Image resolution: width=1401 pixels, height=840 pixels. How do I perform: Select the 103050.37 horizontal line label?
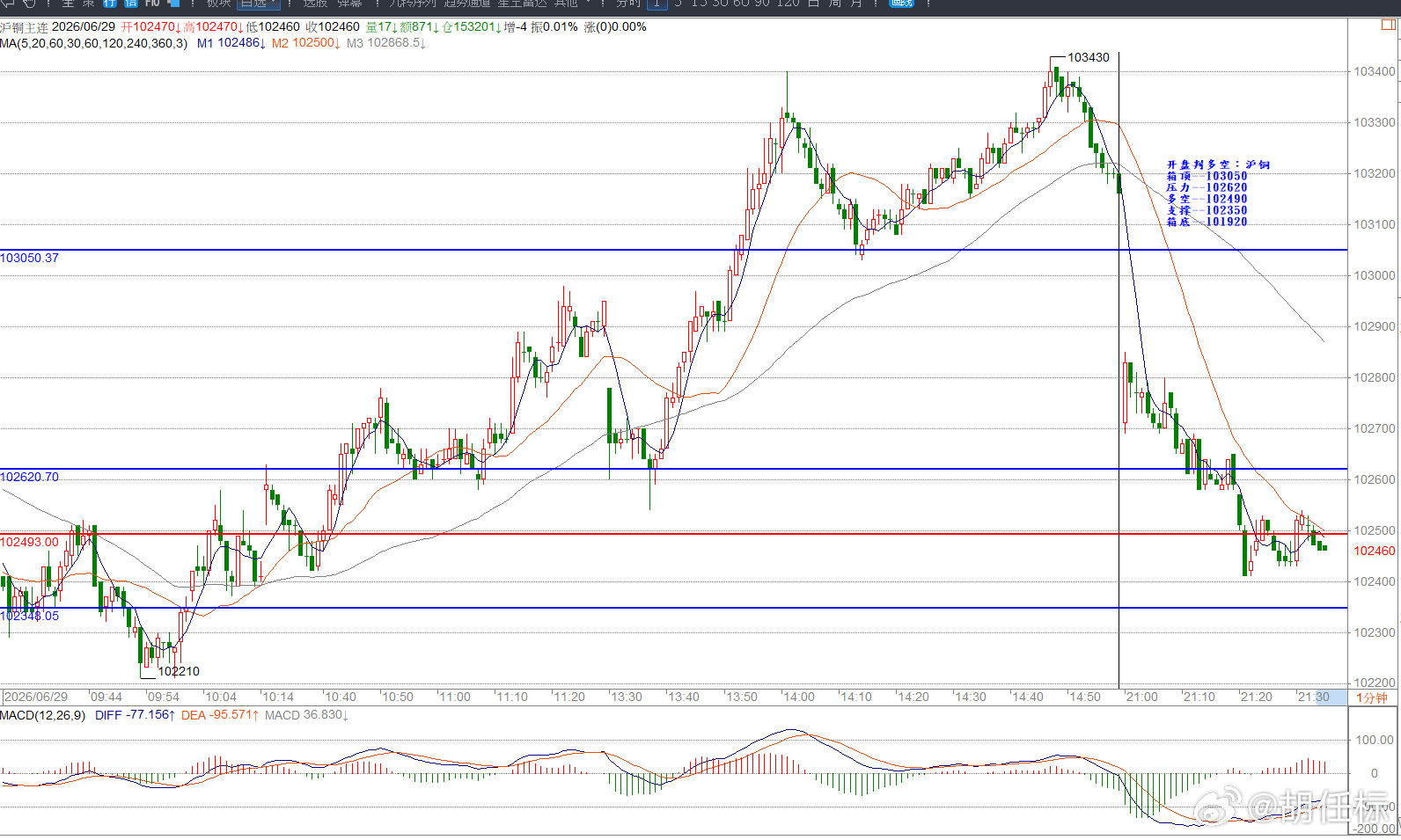(30, 258)
